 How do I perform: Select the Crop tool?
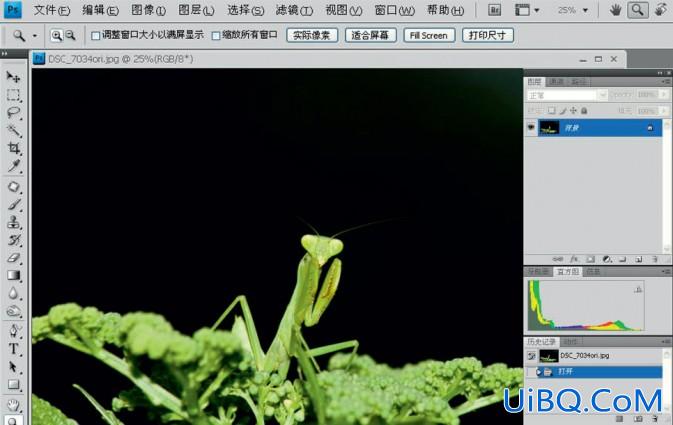pos(13,149)
